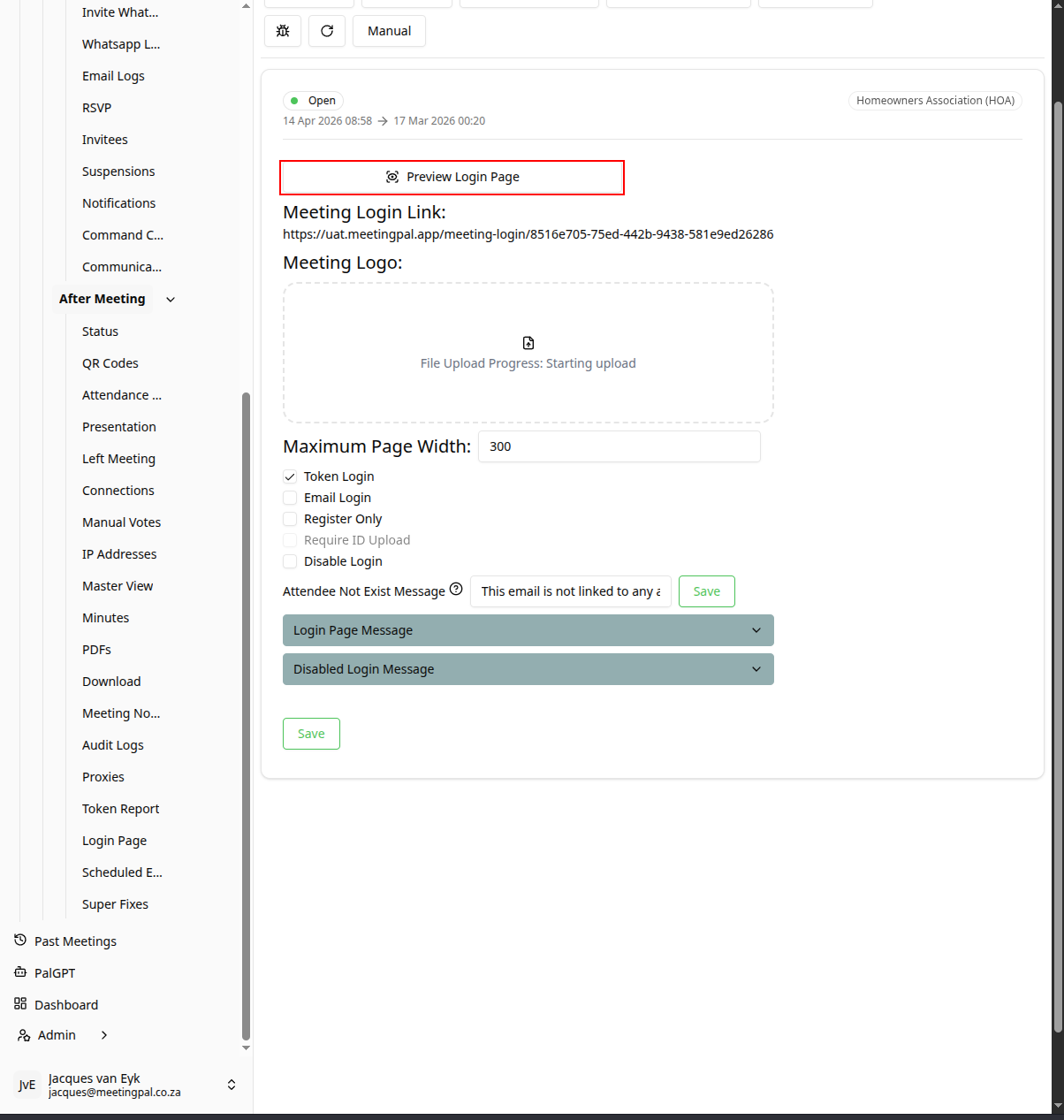Open Super Fixes in the sidebar
Image resolution: width=1064 pixels, height=1120 pixels.
[x=115, y=904]
